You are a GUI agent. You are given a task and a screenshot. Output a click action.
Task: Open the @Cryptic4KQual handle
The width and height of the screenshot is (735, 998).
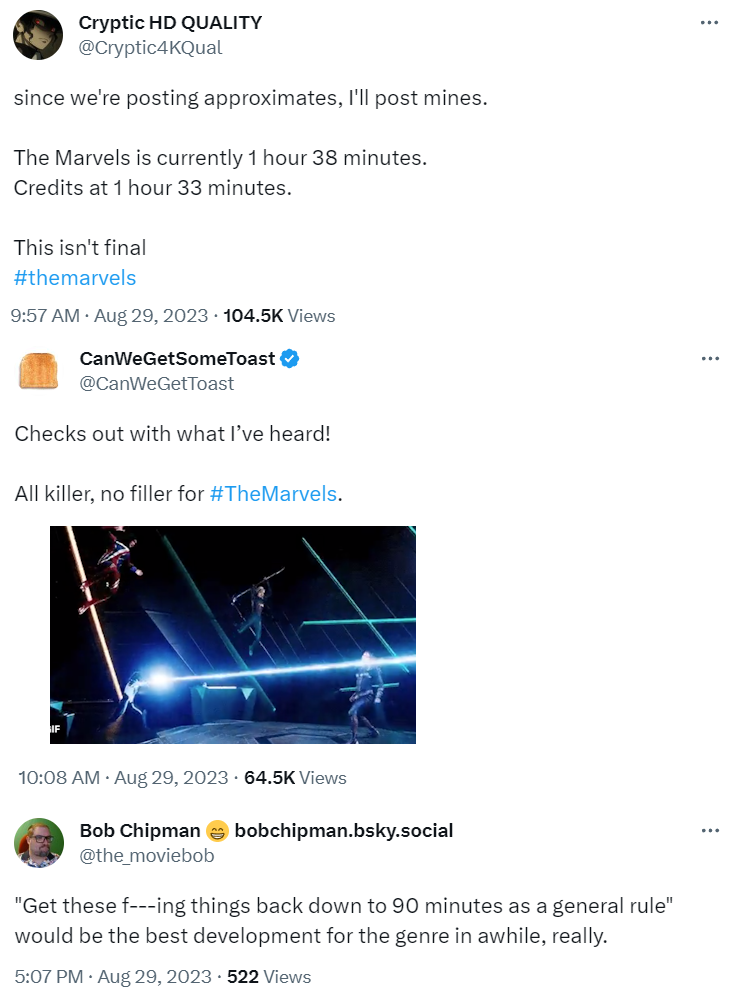(x=151, y=48)
